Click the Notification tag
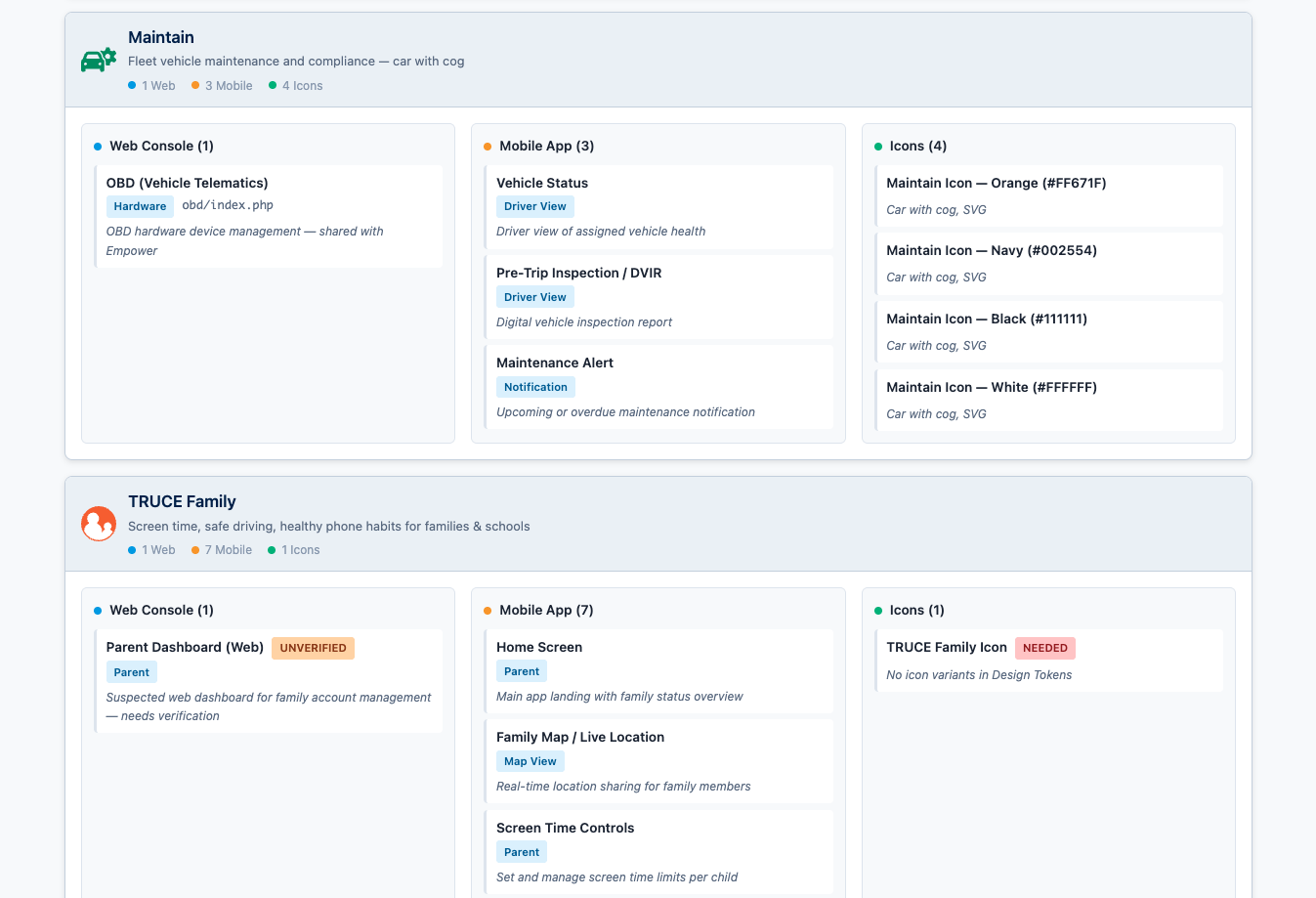Image resolution: width=1316 pixels, height=898 pixels. (x=535, y=387)
